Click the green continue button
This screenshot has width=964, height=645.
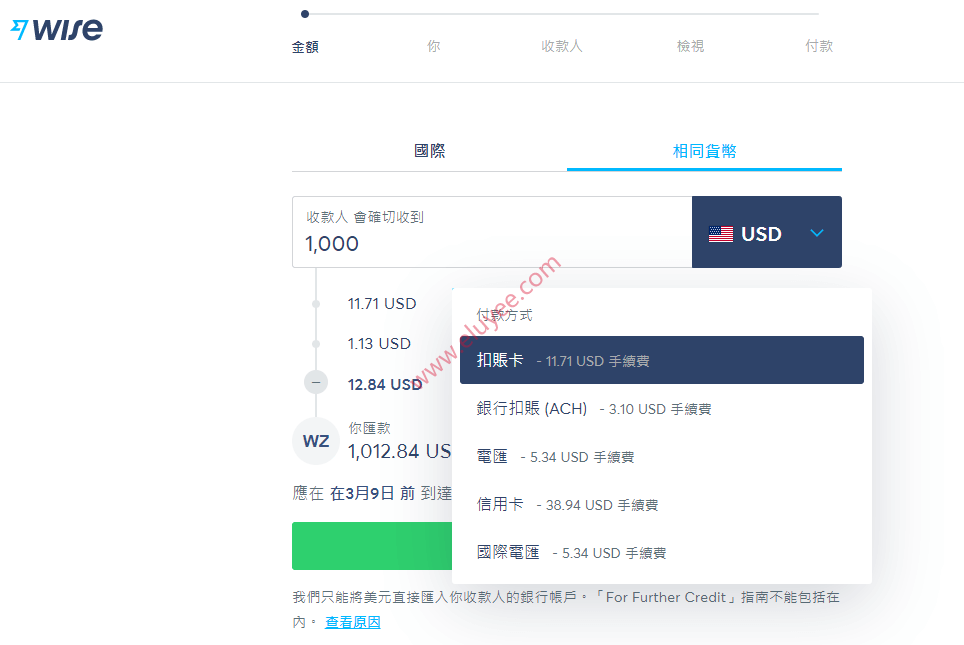(372, 546)
